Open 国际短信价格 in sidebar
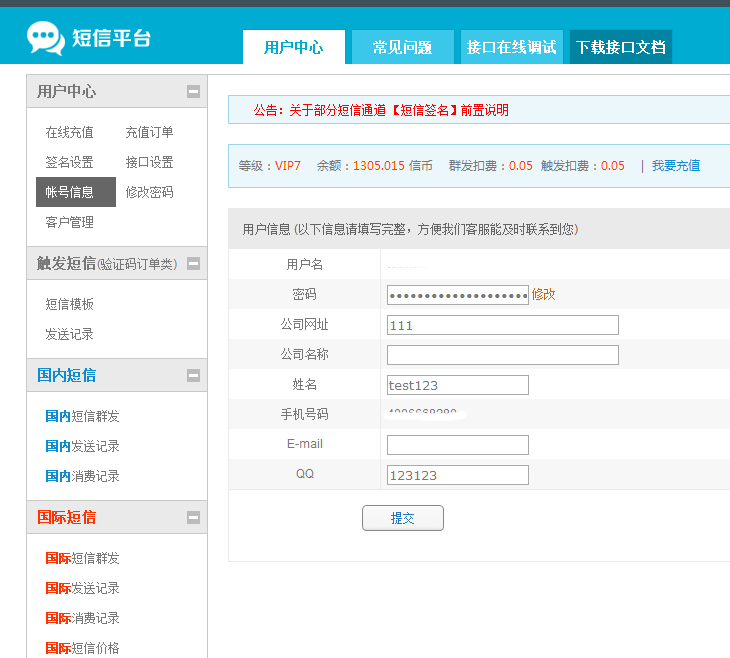 coord(82,648)
